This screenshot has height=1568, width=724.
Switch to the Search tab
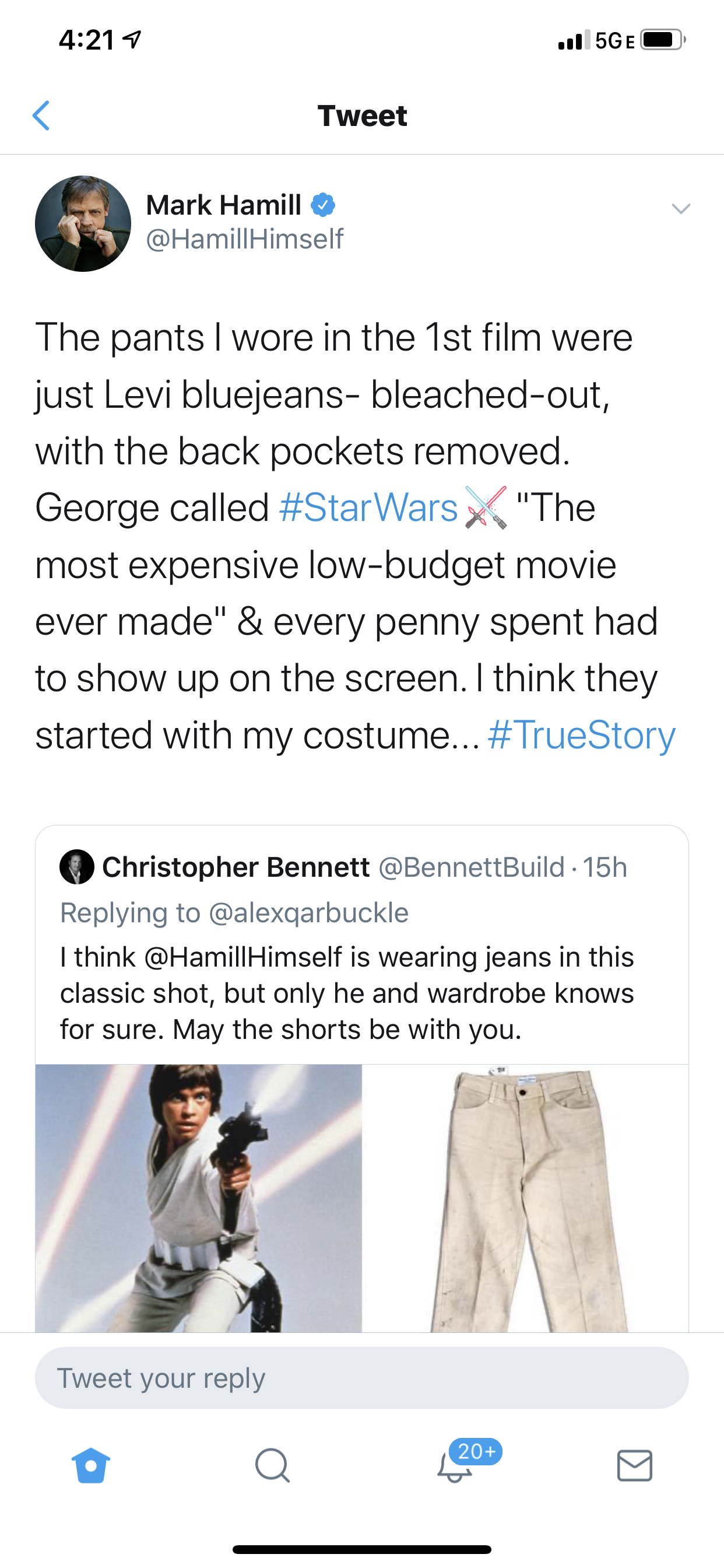pyautogui.click(x=272, y=1465)
